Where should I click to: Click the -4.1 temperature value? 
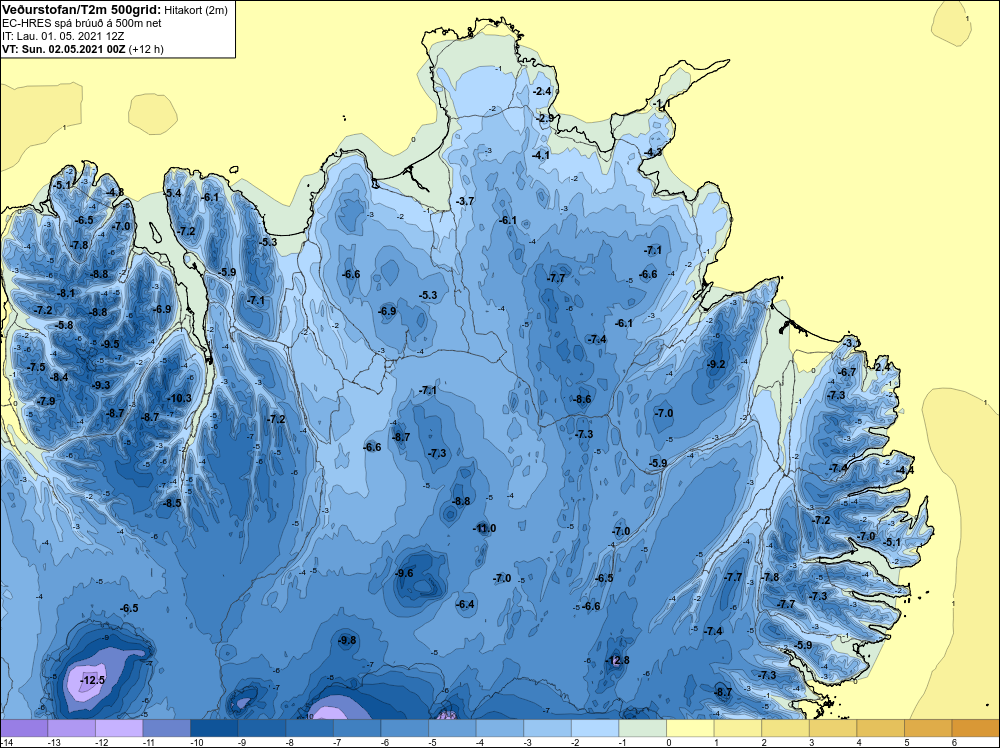point(541,155)
